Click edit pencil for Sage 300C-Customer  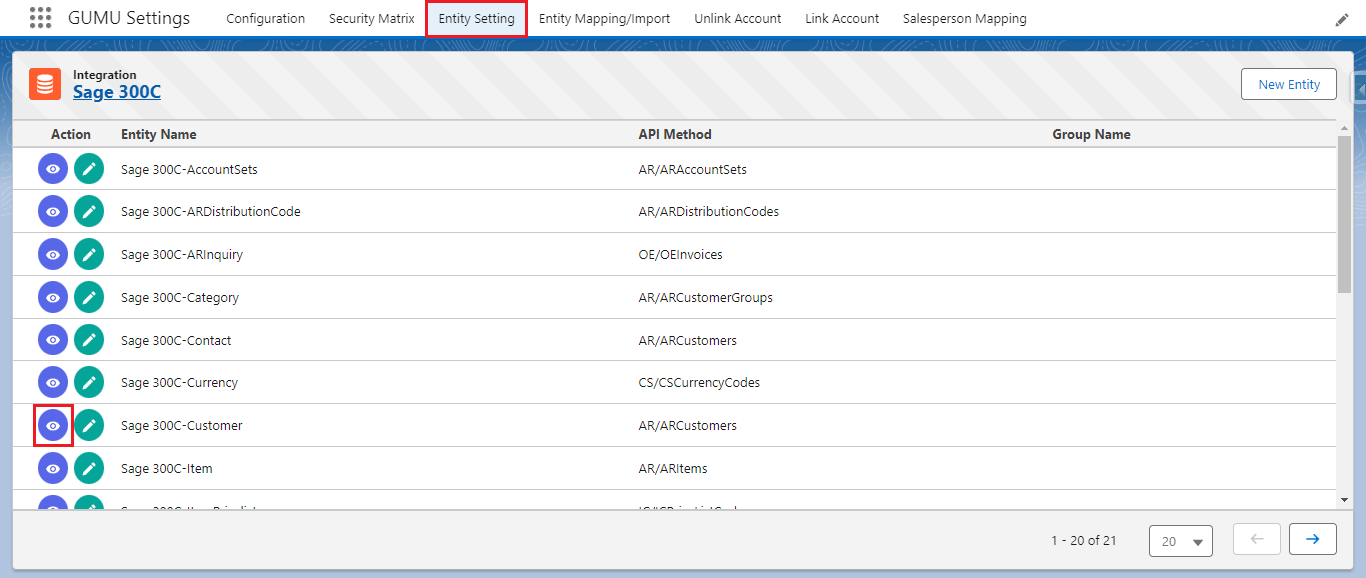(x=89, y=425)
